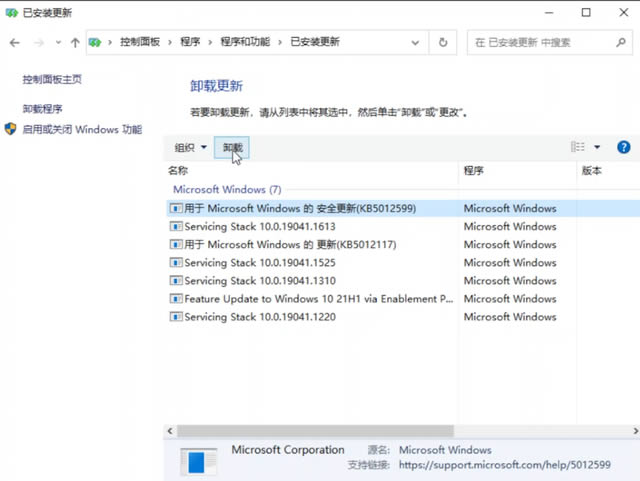
Task: Click the icon of Servicing Stack 10.0.19041.1310
Action: click(176, 281)
